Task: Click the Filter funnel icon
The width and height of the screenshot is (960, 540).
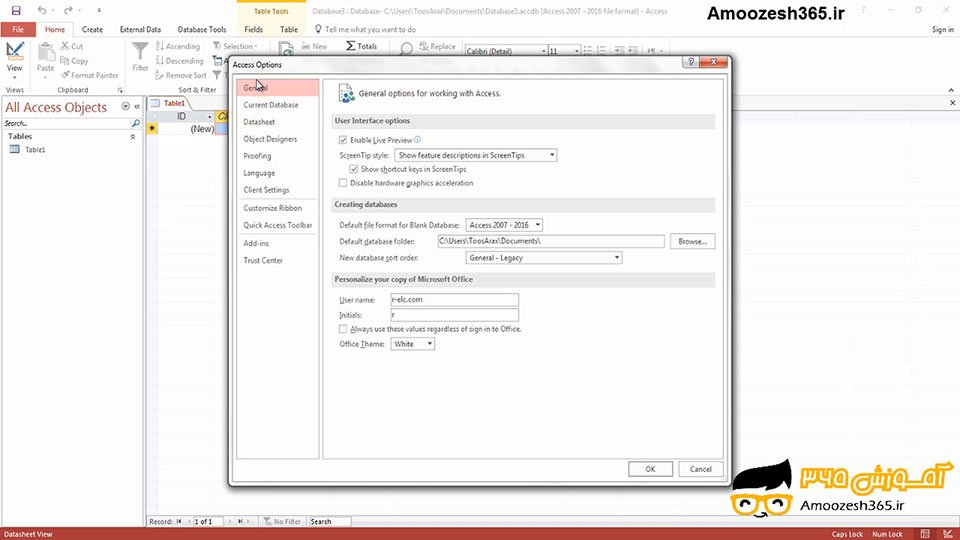Action: coord(140,51)
